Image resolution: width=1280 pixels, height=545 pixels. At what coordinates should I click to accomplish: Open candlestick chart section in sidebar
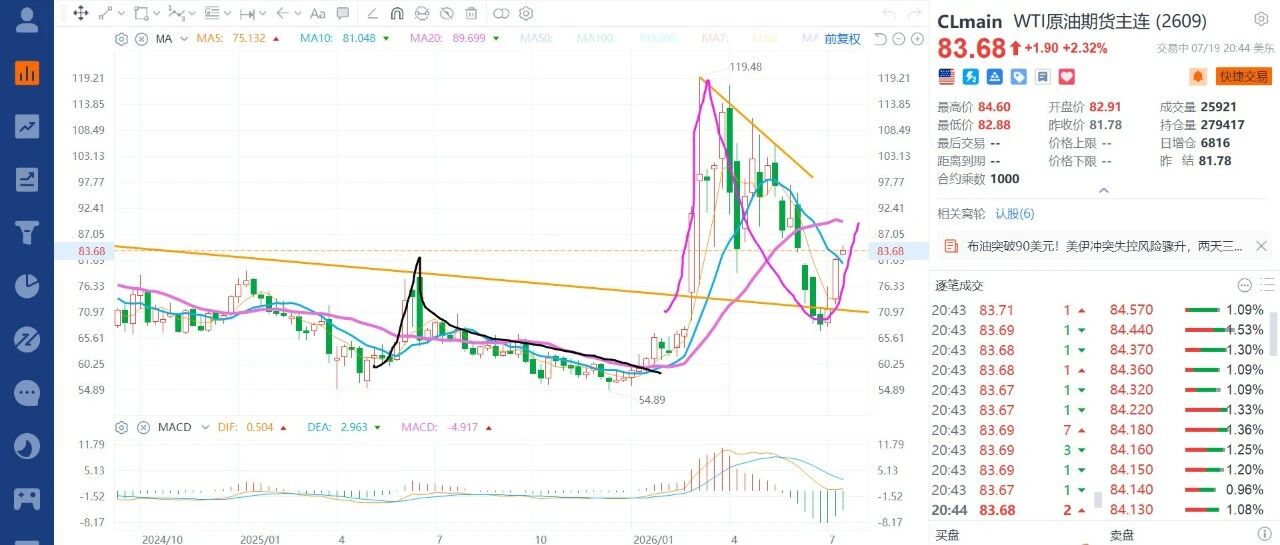click(27, 72)
